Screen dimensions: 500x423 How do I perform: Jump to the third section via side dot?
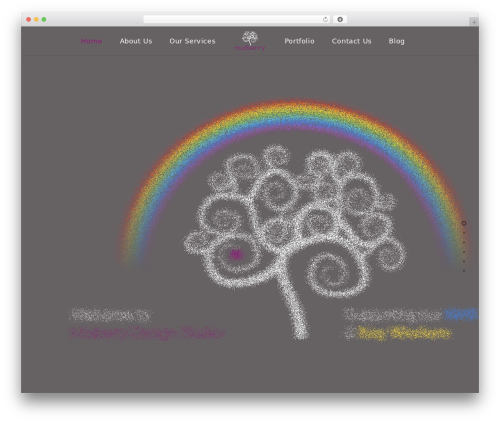pos(464,242)
